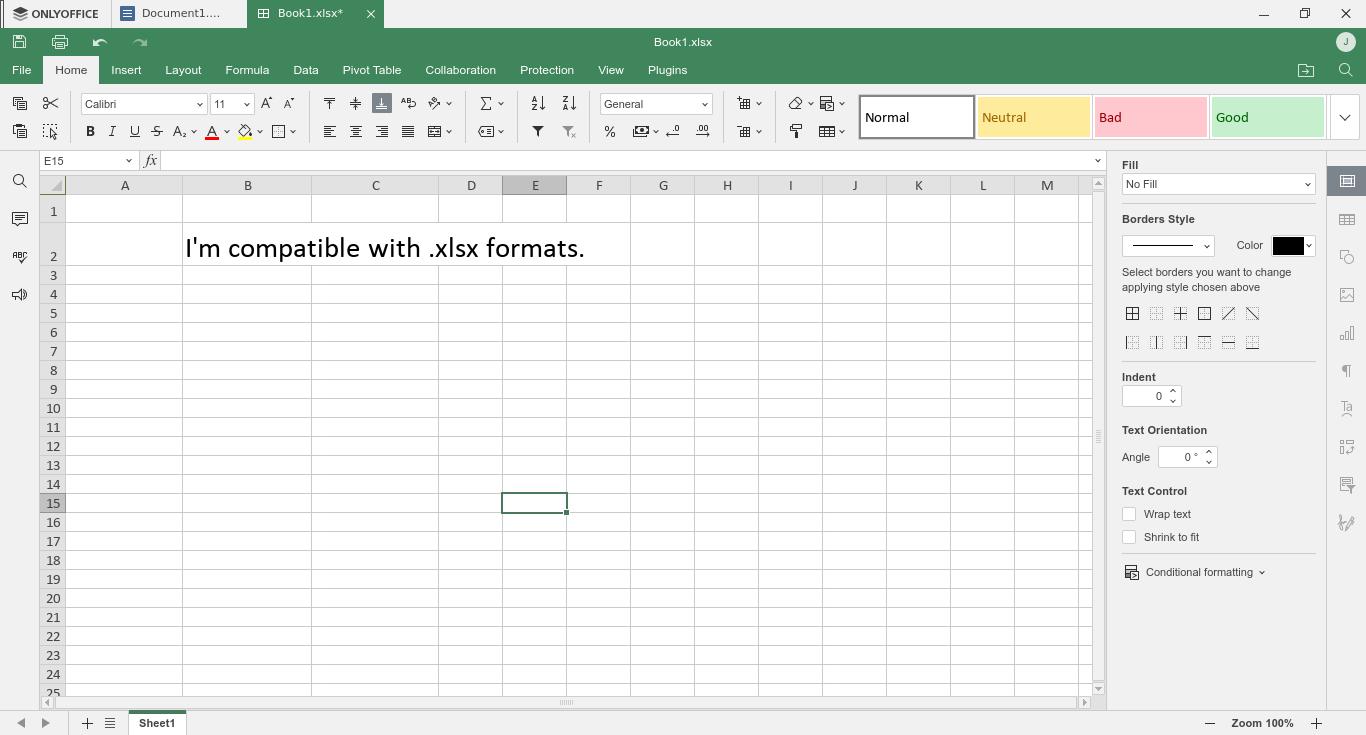1366x735 pixels.
Task: Apply the Good cell style
Action: [x=1267, y=117]
